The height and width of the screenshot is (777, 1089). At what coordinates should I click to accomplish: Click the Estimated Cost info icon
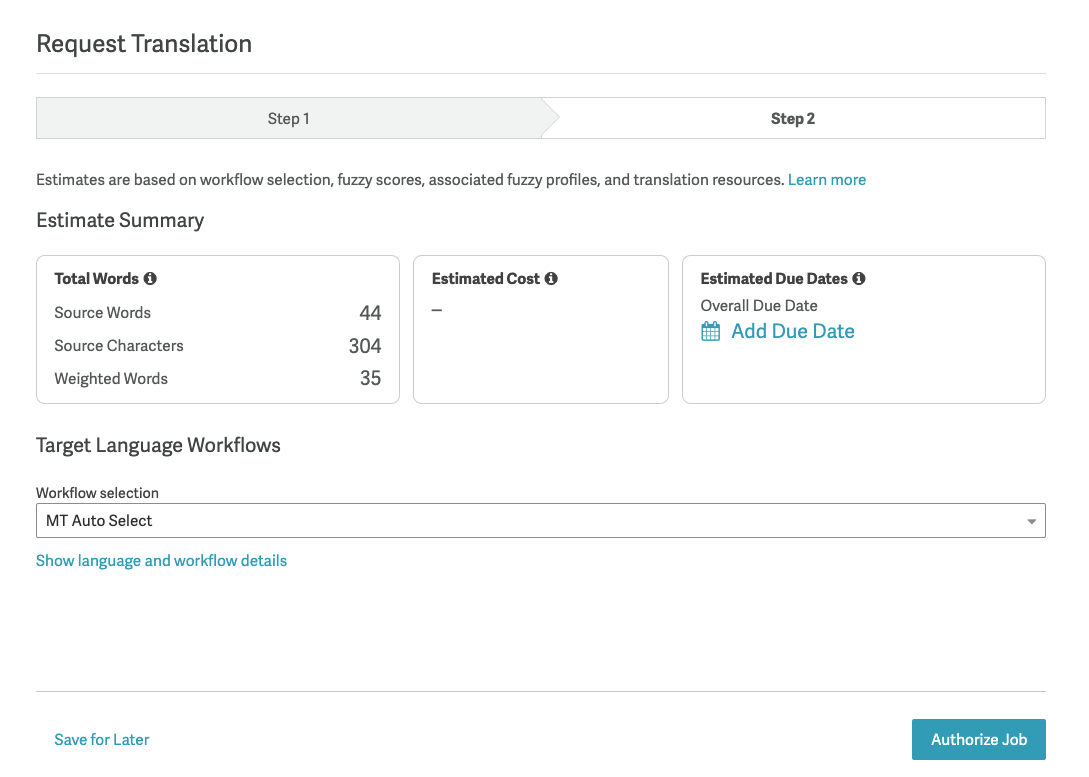point(551,279)
